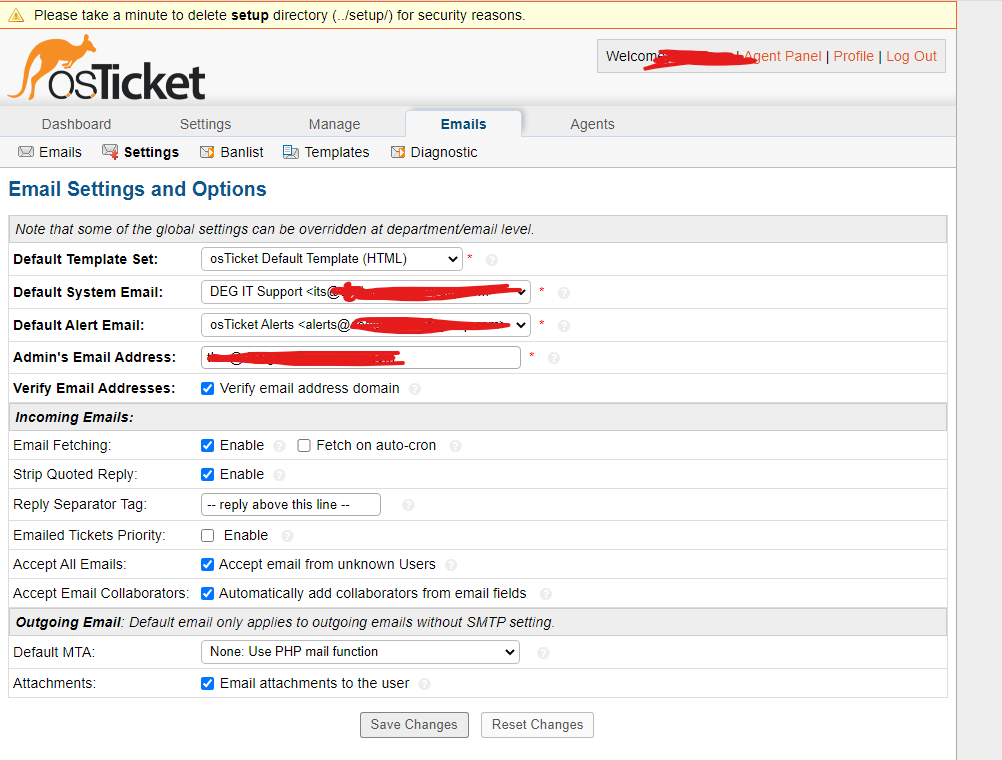Open the Profile link
The image size is (1002, 760).
coord(853,56)
